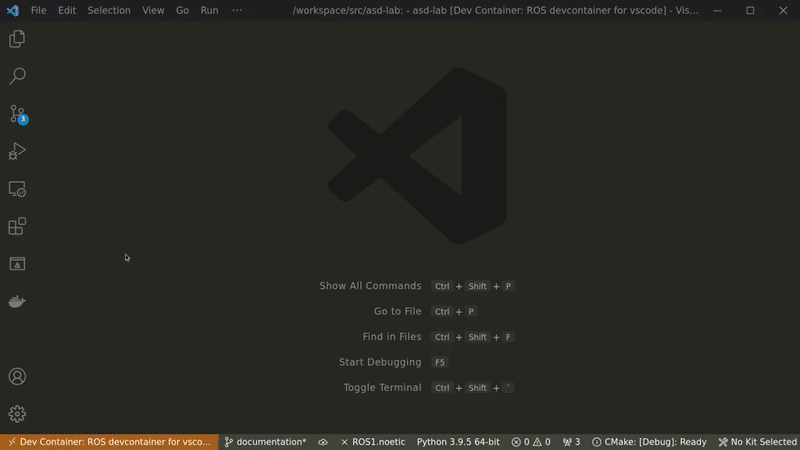Viewport: 800px width, 450px height.
Task: Click the Find in Files label
Action: pos(392,337)
